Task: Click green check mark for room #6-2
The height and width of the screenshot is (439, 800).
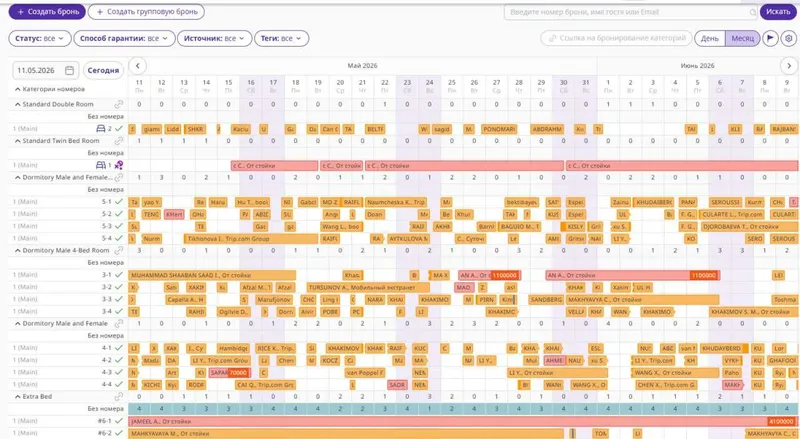Action: tap(119, 433)
